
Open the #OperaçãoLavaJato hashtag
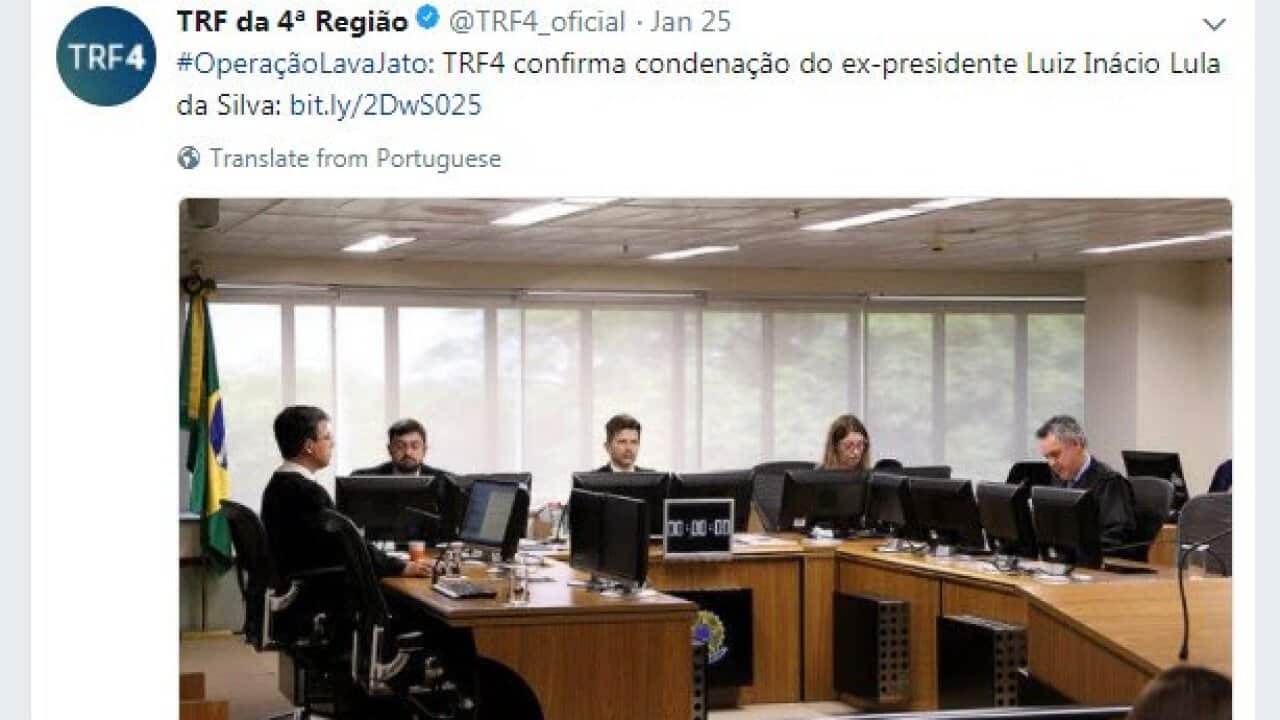(x=305, y=64)
